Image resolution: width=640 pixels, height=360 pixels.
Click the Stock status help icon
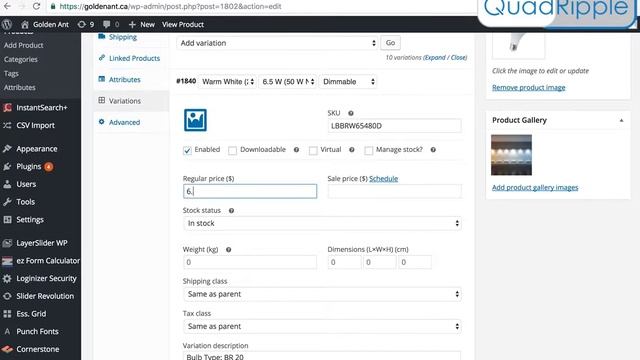click(x=231, y=211)
